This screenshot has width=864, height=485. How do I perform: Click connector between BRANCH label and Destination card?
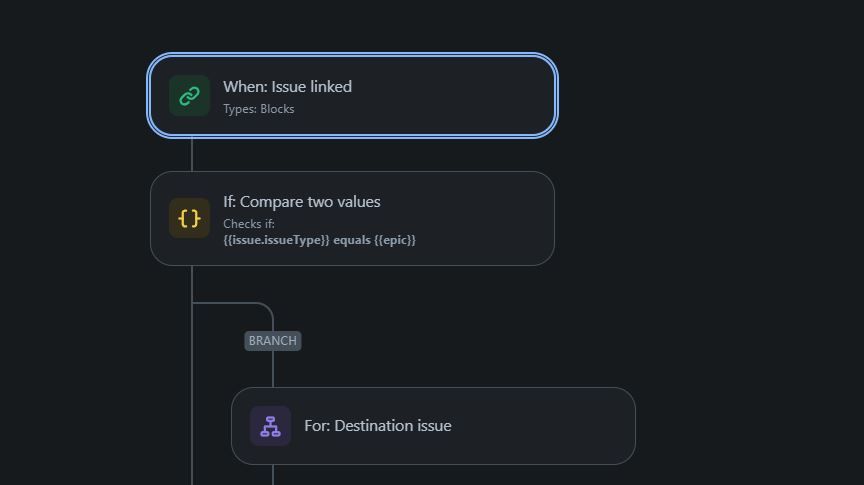point(273,369)
